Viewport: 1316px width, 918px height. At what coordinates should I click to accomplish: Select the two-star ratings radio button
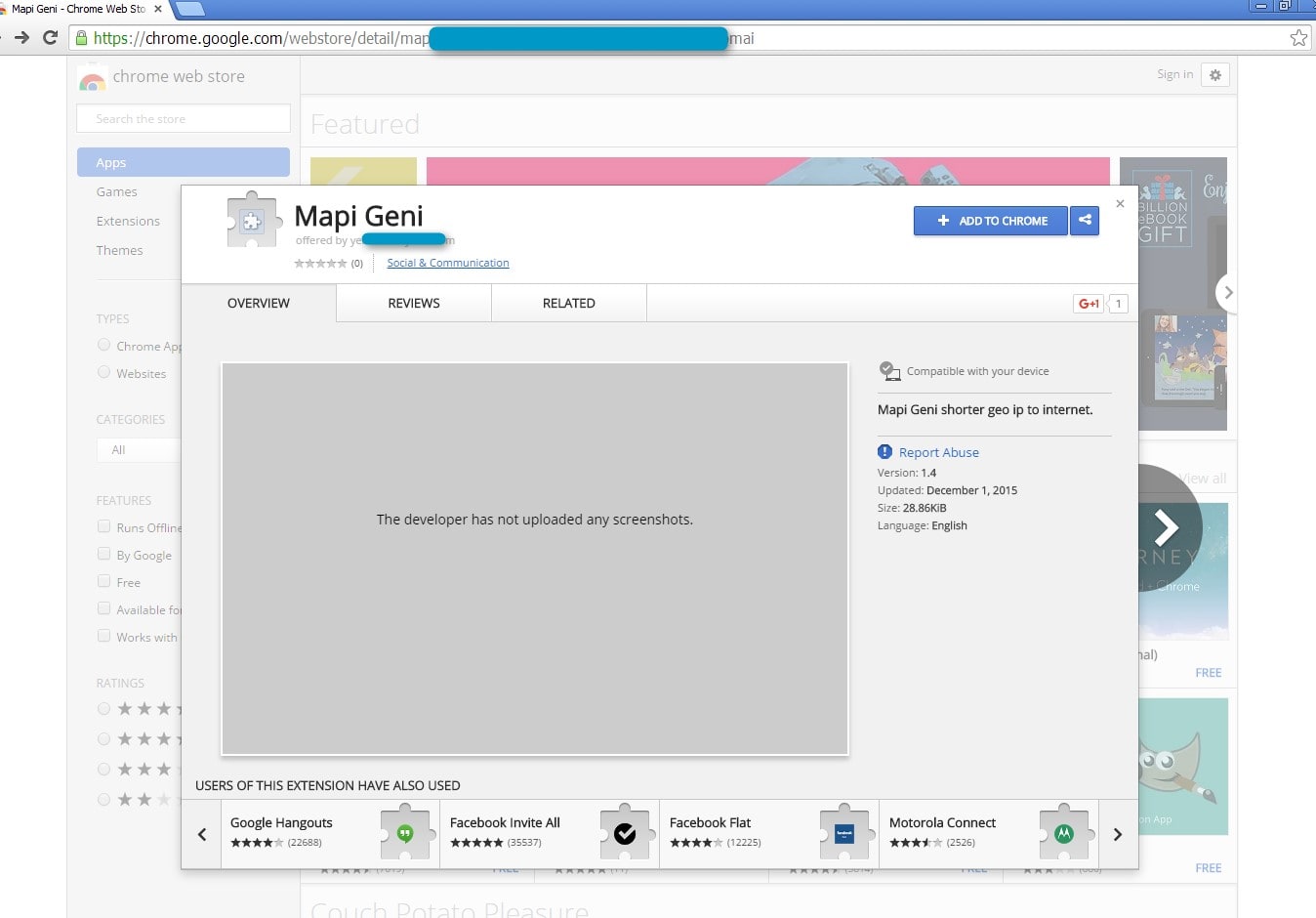103,800
